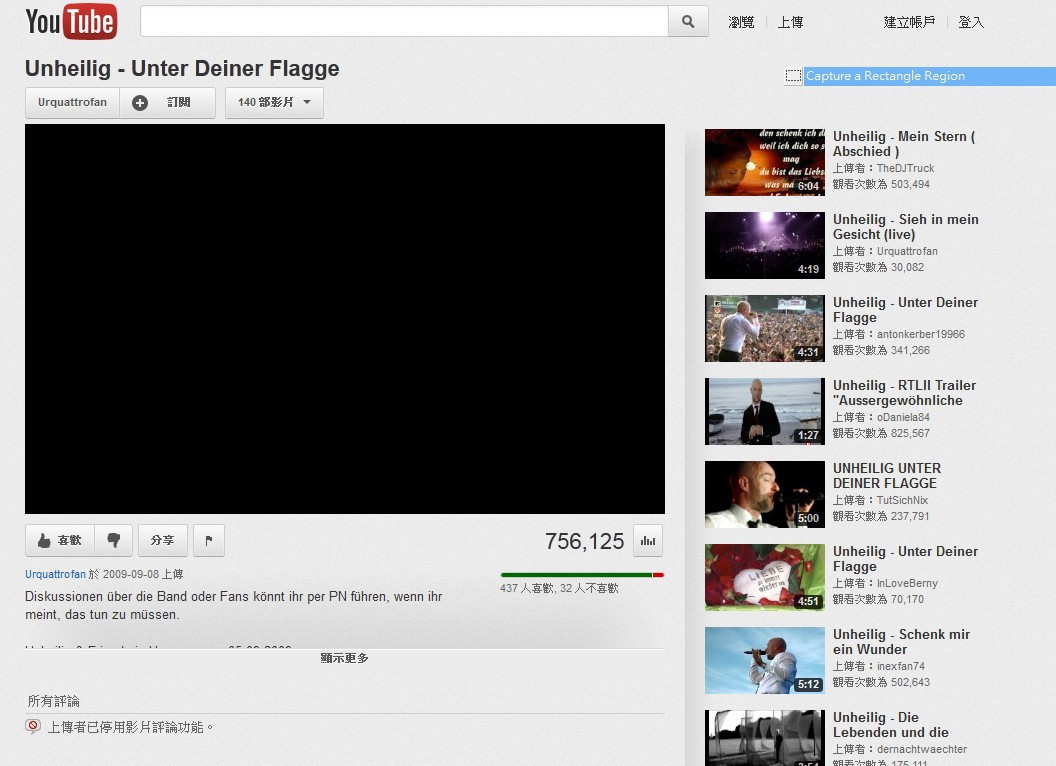The image size is (1056, 766).
Task: Expand description with 顯示更多
Action: 345,658
